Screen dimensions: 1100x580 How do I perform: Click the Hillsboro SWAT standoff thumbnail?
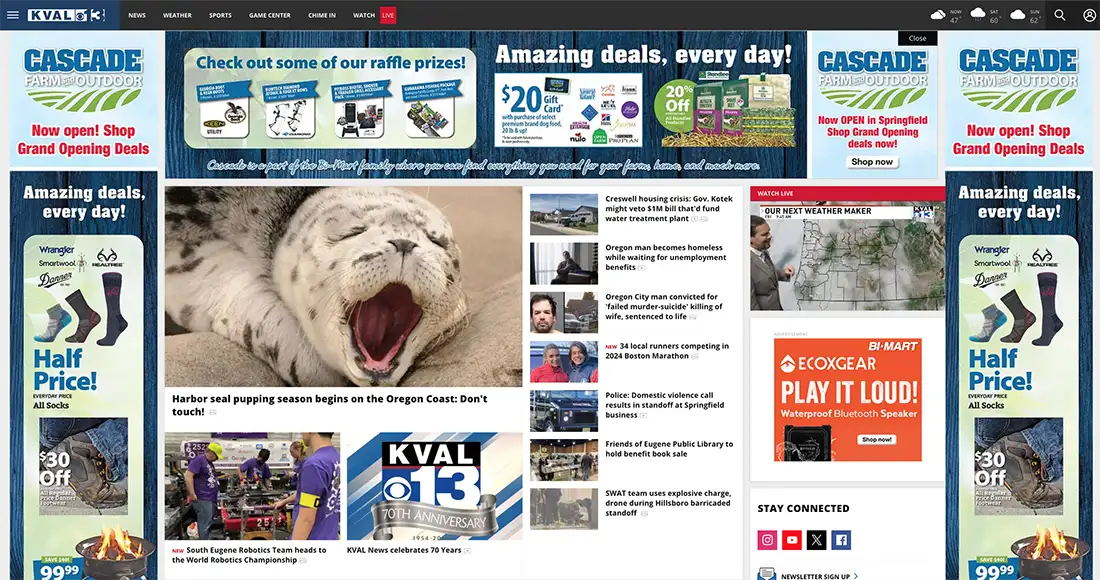tap(564, 509)
